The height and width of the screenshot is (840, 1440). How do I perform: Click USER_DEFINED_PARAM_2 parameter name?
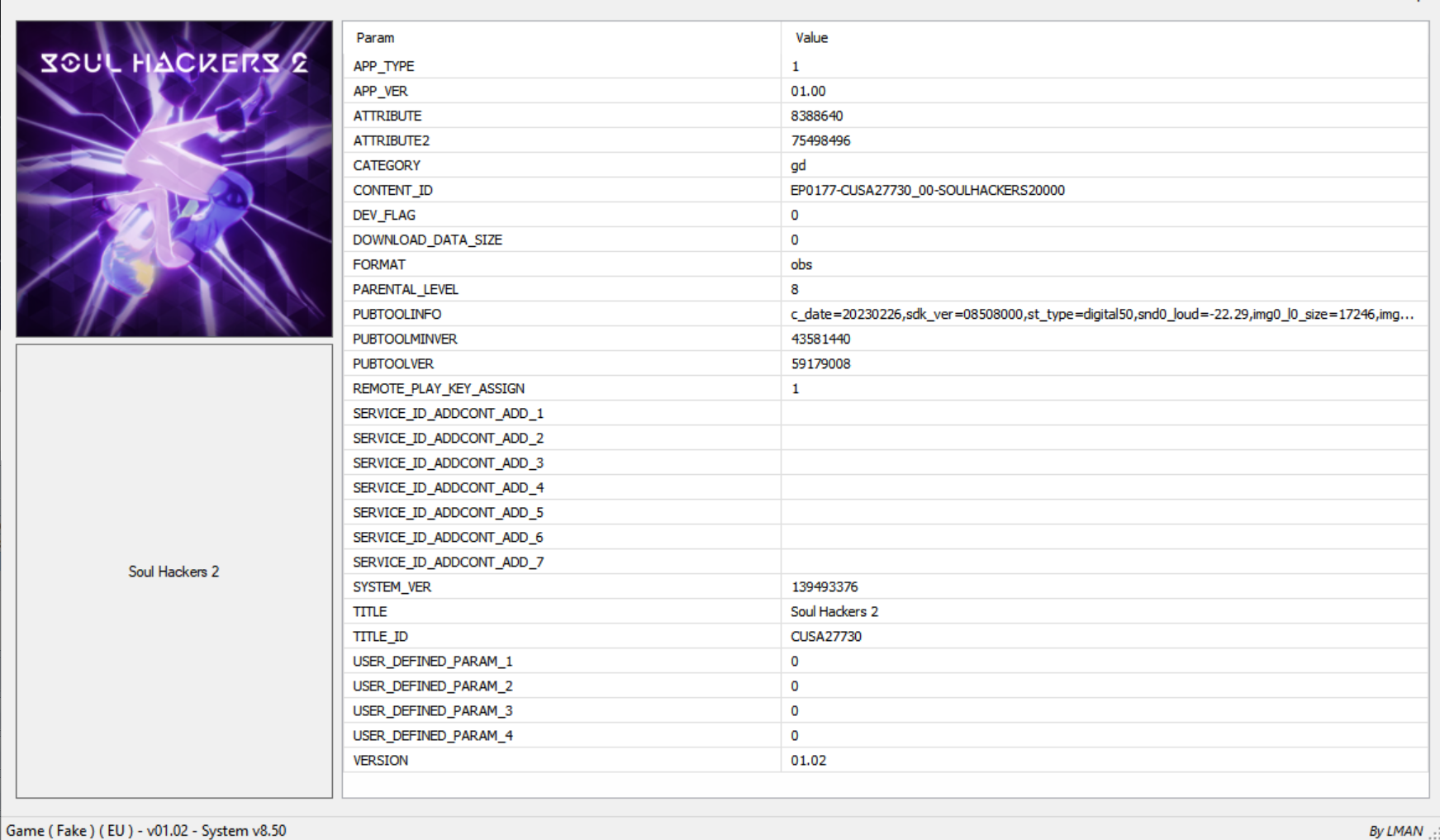tap(432, 686)
